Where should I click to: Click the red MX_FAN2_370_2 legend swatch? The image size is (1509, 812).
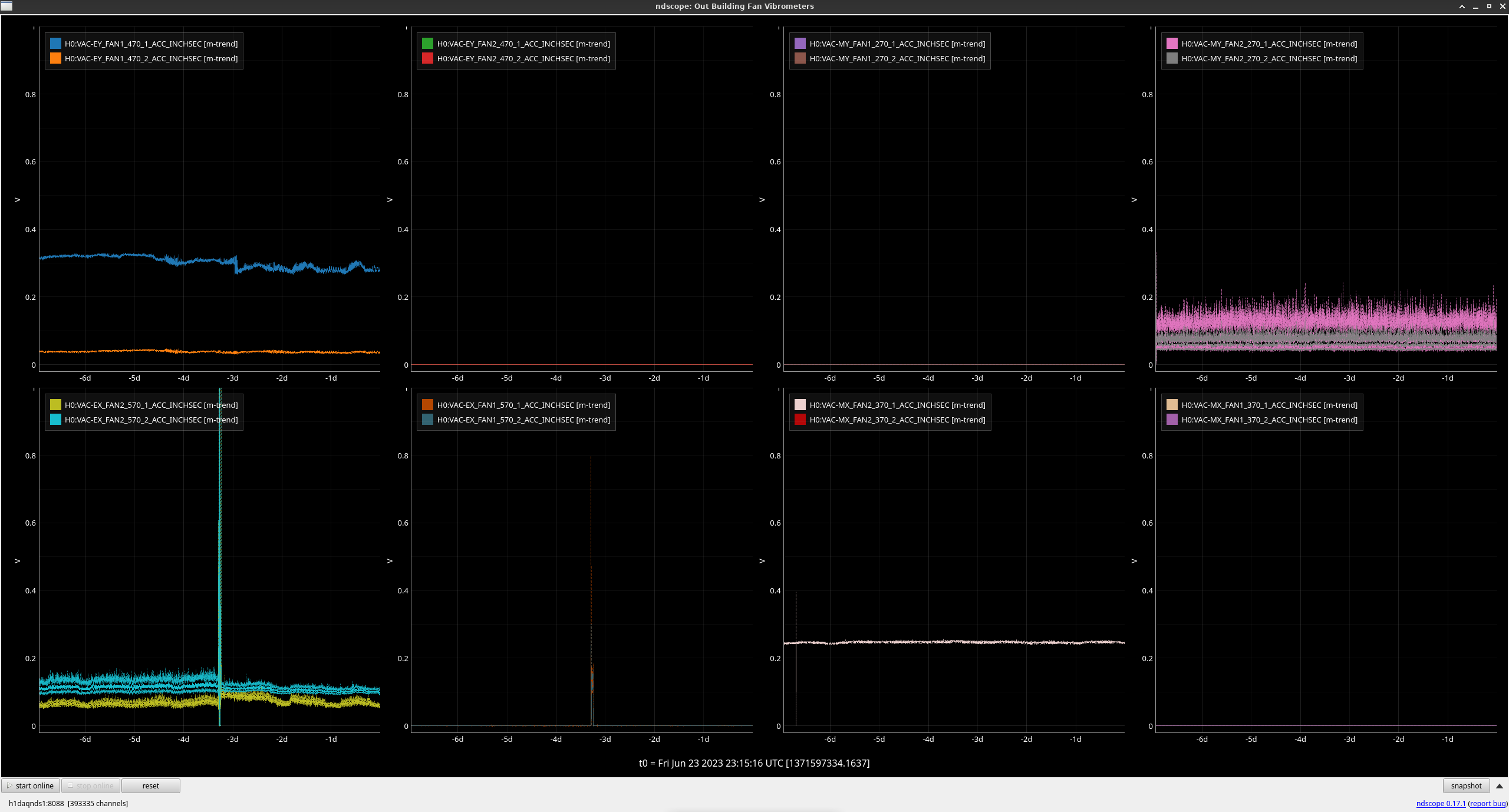click(800, 420)
